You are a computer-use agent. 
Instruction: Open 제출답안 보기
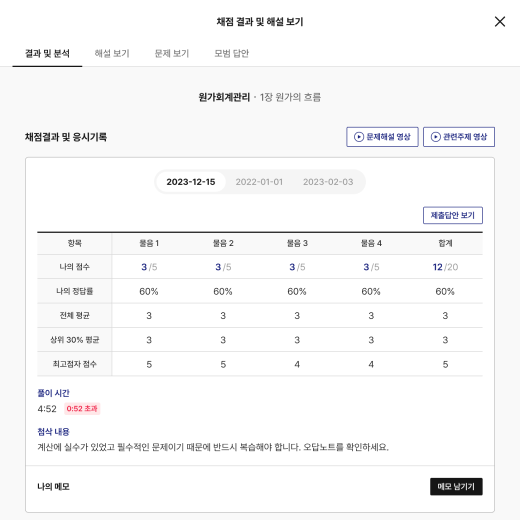453,215
